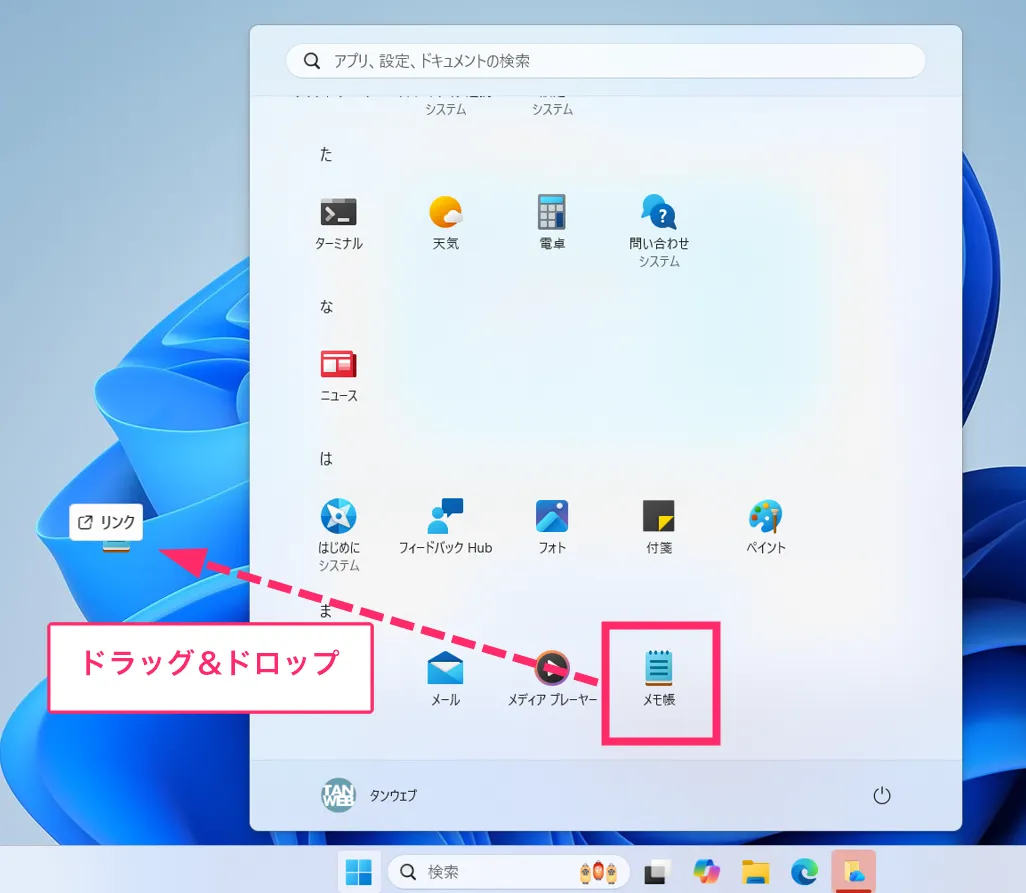
Task: Click the Windows Start button on taskbar
Action: tap(359, 871)
